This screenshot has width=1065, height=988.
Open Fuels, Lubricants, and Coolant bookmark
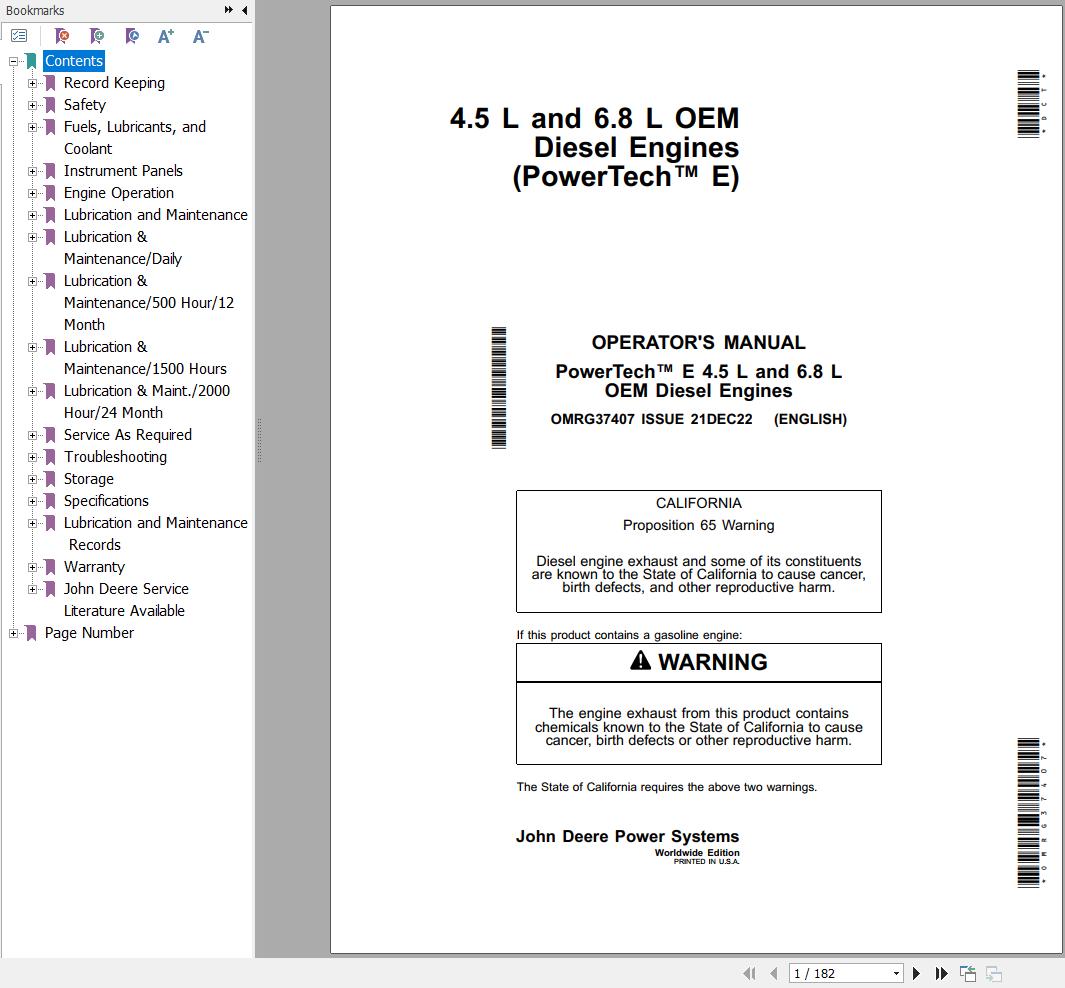tap(134, 138)
